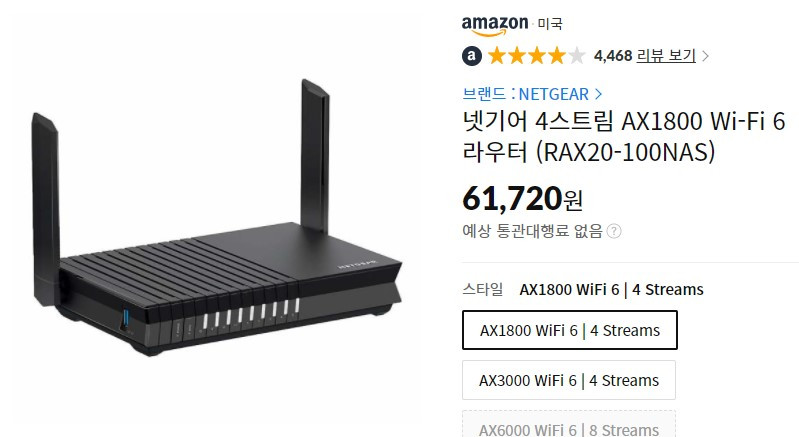Click the 4,468 review count
Viewport: 799px width, 437px height.
(613, 56)
